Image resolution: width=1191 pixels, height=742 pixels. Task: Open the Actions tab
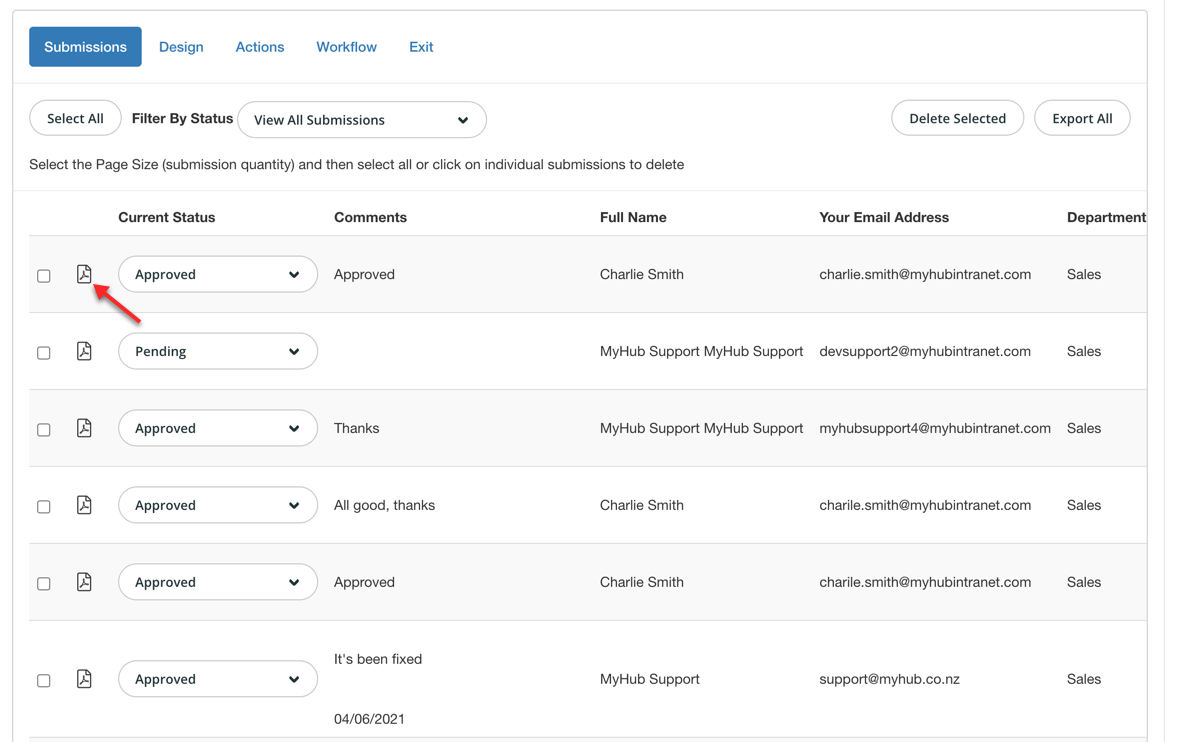[260, 46]
